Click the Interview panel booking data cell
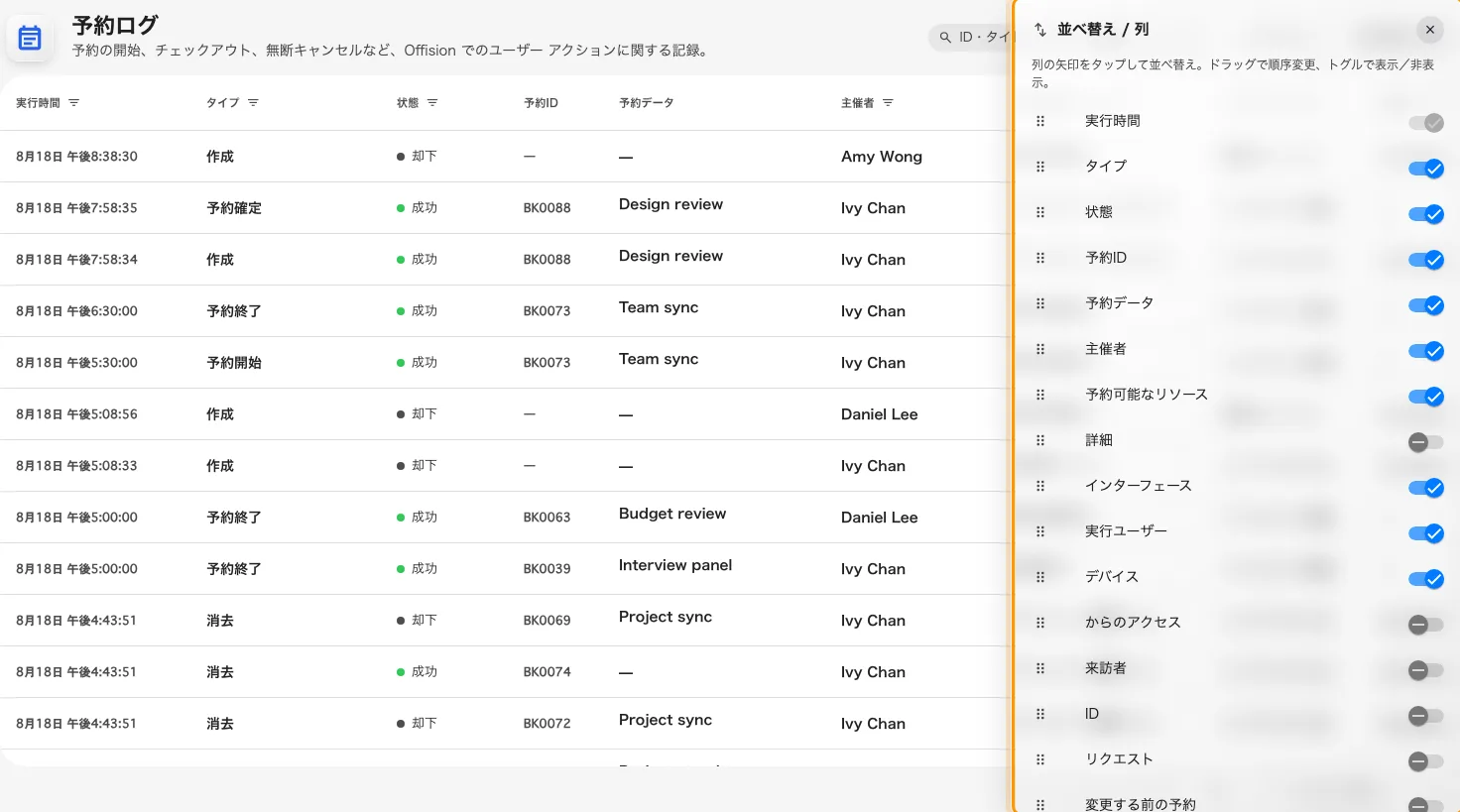Viewport: 1460px width, 812px height. 675,565
